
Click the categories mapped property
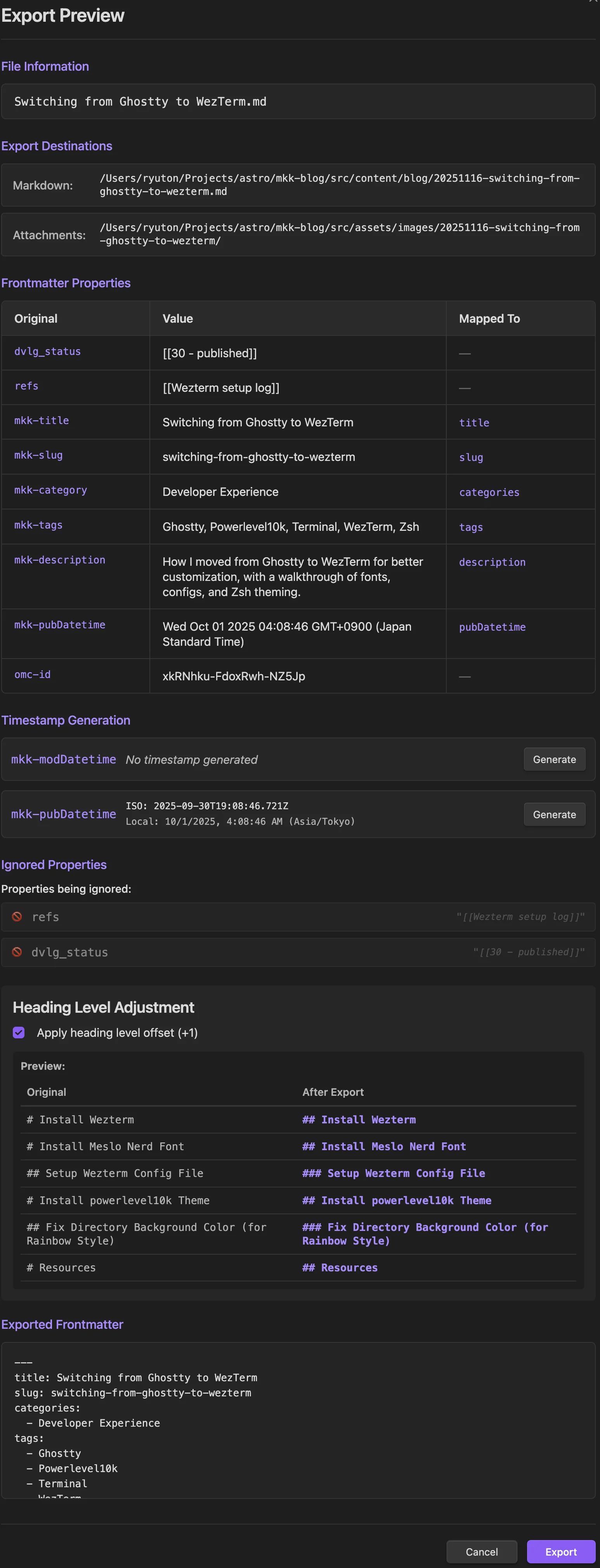pos(489,492)
